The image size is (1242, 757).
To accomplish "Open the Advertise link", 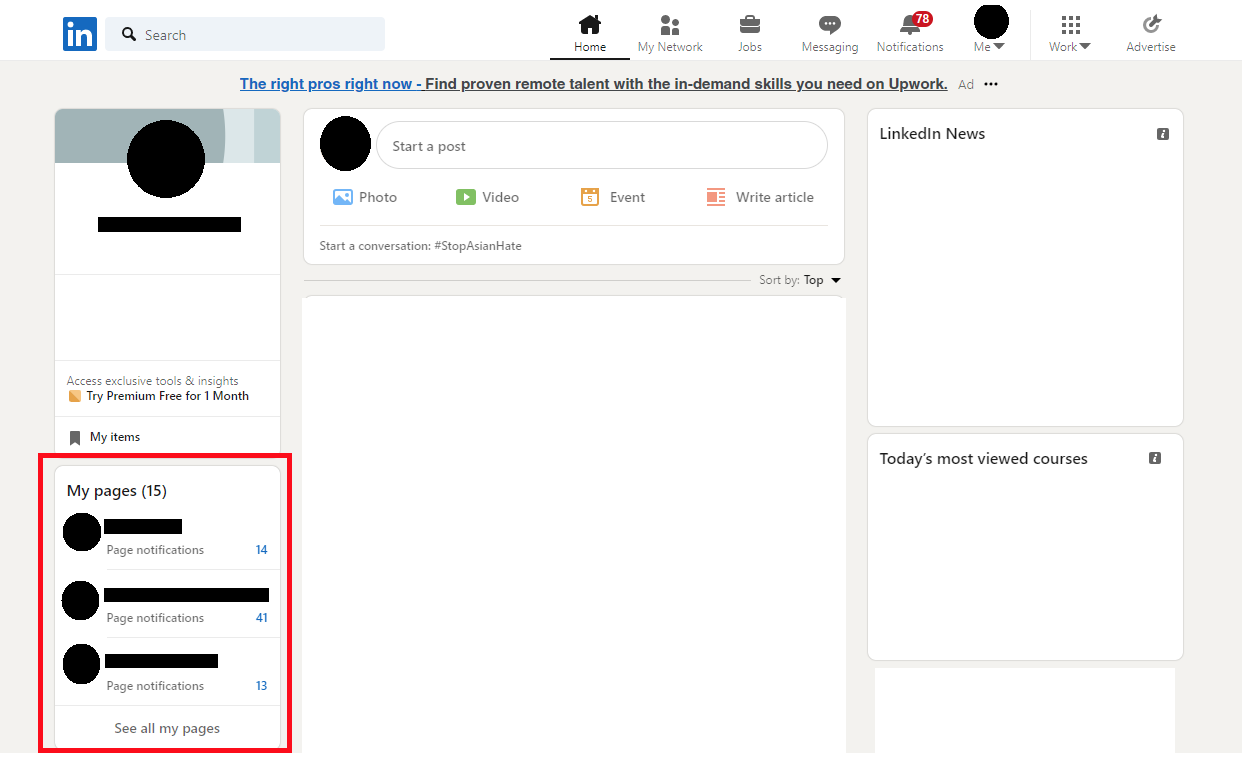I will tap(1151, 34).
